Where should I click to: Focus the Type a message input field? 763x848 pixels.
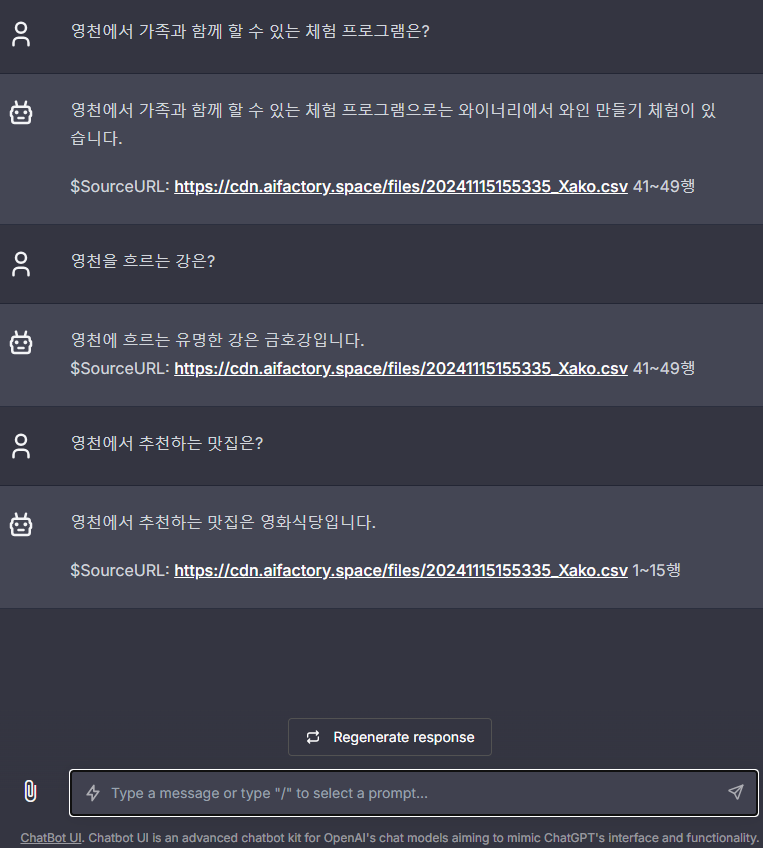(414, 793)
